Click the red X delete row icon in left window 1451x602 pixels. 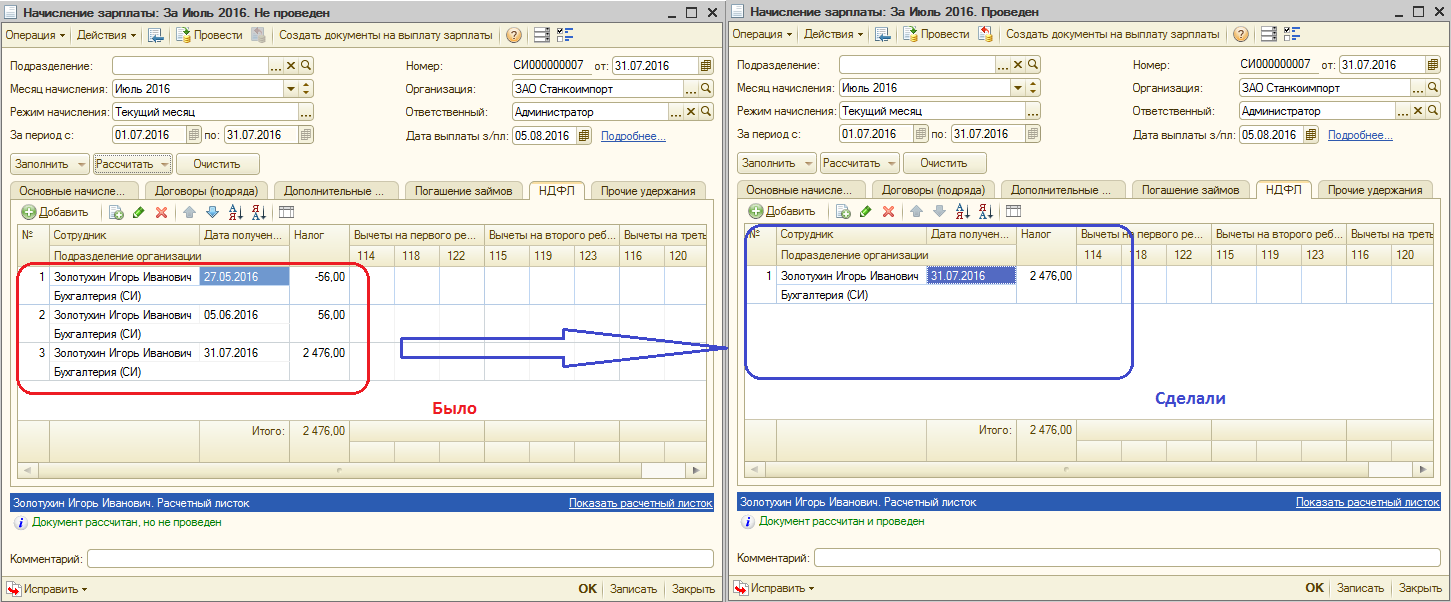pos(160,212)
